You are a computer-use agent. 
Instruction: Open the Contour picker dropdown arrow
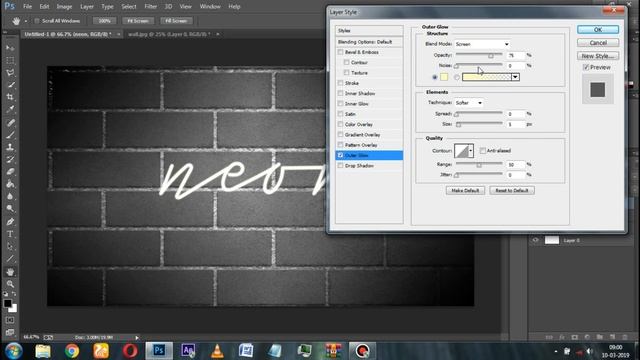tap(471, 151)
